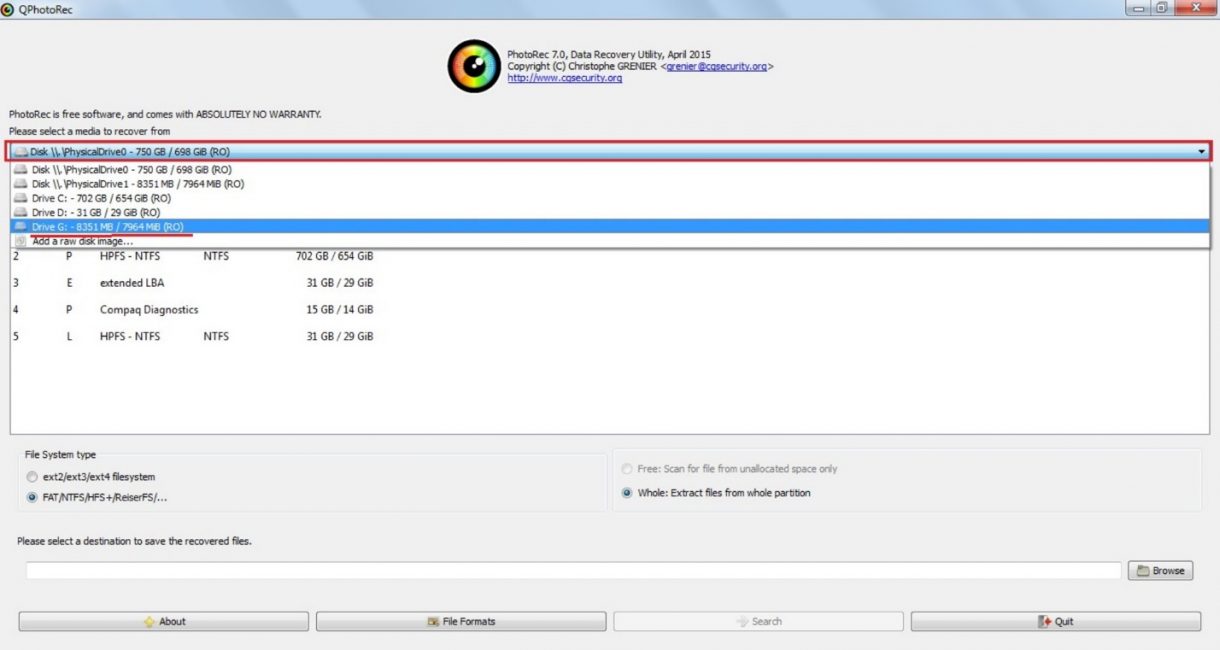Click disk icon of Drive G: entry
This screenshot has width=1220, height=650.
tap(21, 227)
